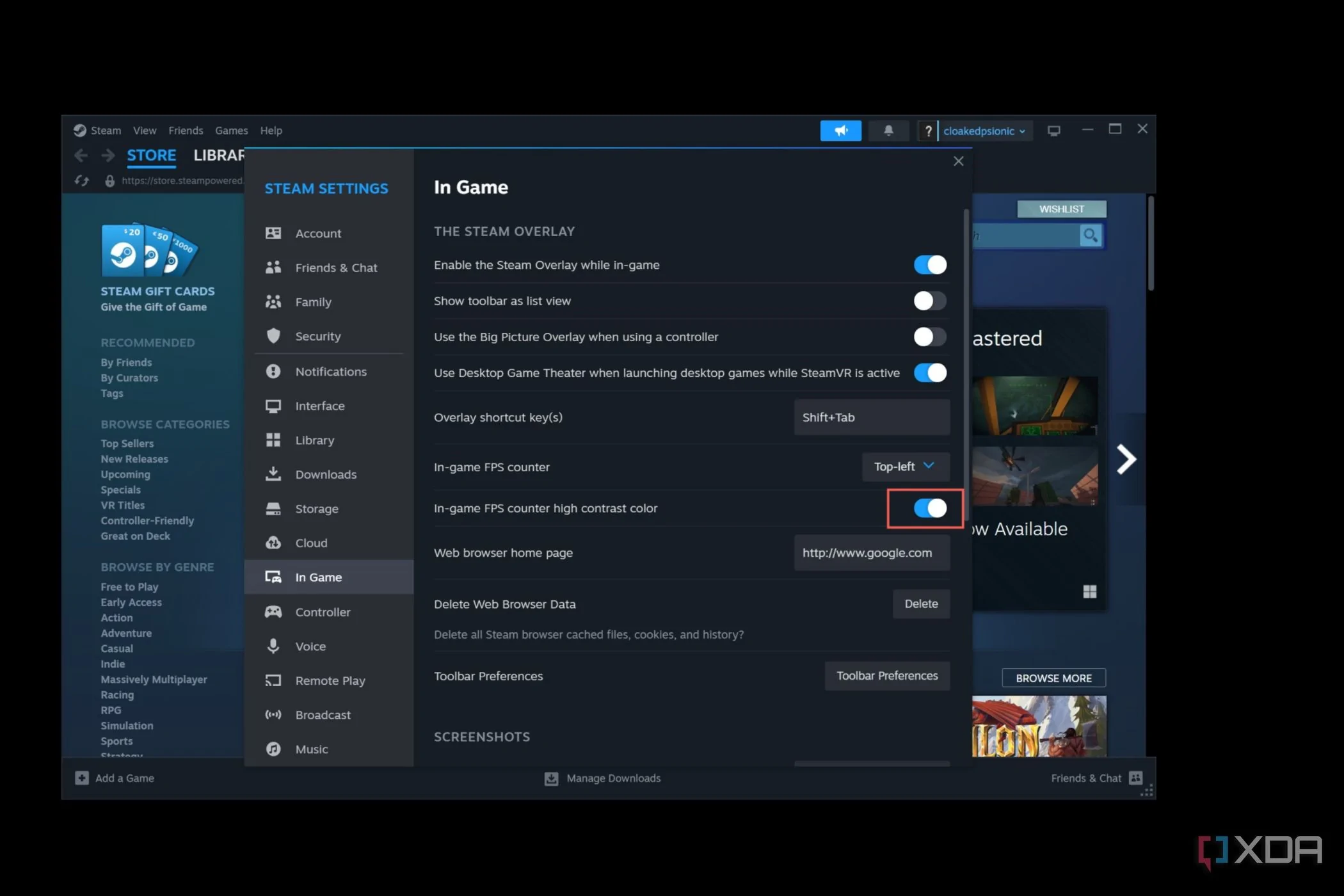Toggle Show toolbar as list view
Image resolution: width=1344 pixels, height=896 pixels.
pyautogui.click(x=930, y=301)
